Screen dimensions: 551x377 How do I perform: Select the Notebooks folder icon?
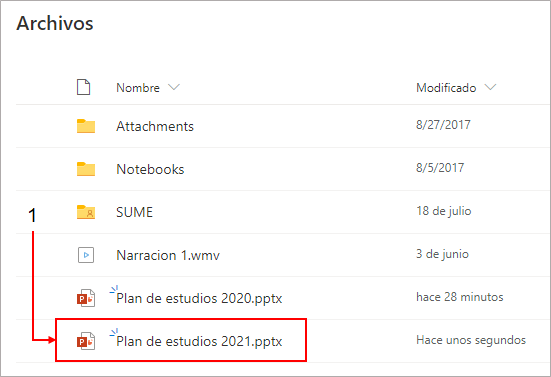(x=86, y=169)
